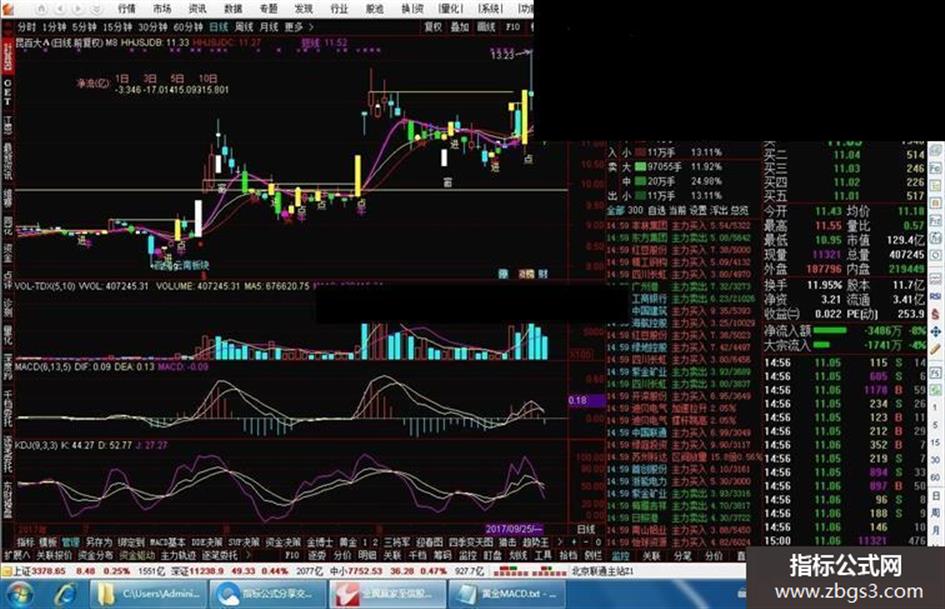Click 浮出 to pop out the list

click(719, 210)
